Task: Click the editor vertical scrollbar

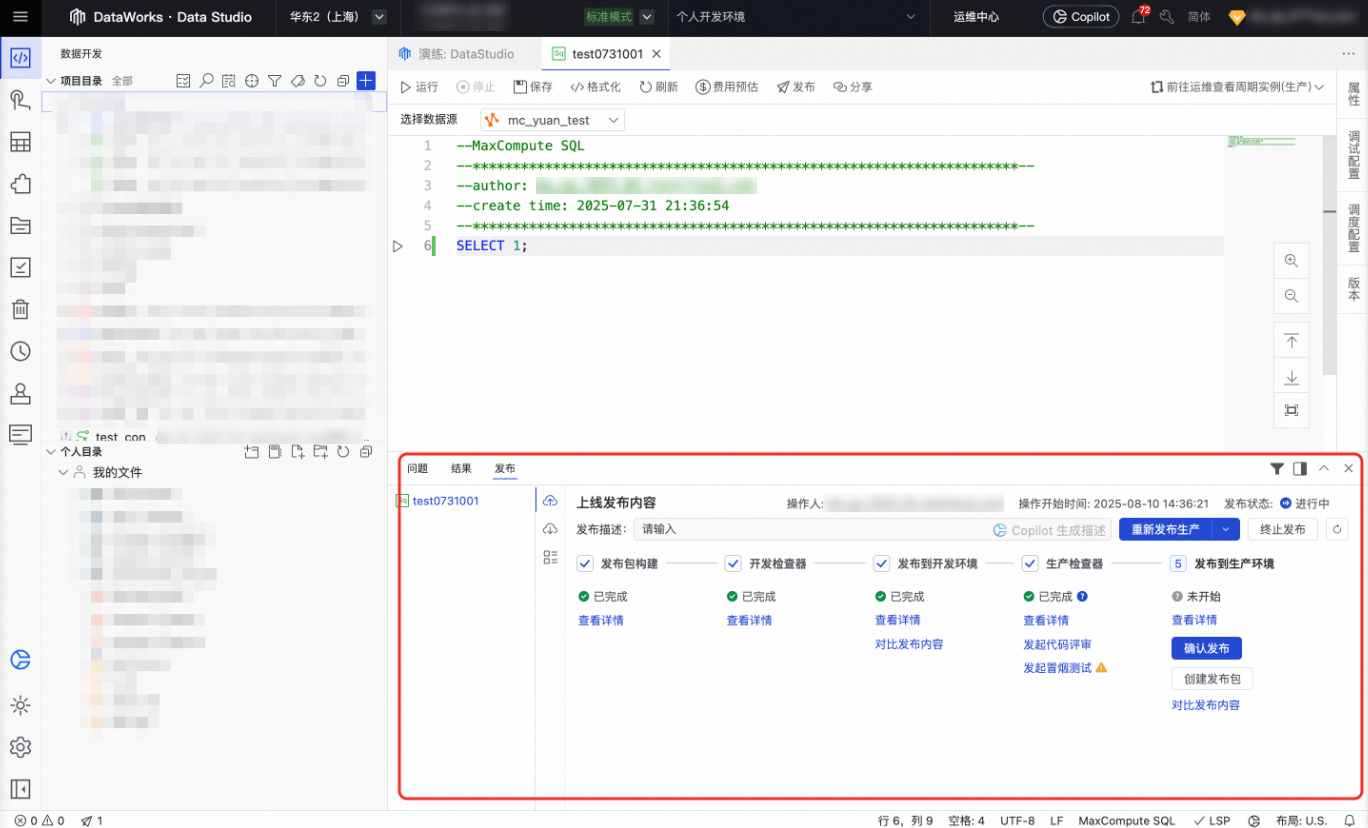Action: (1329, 254)
